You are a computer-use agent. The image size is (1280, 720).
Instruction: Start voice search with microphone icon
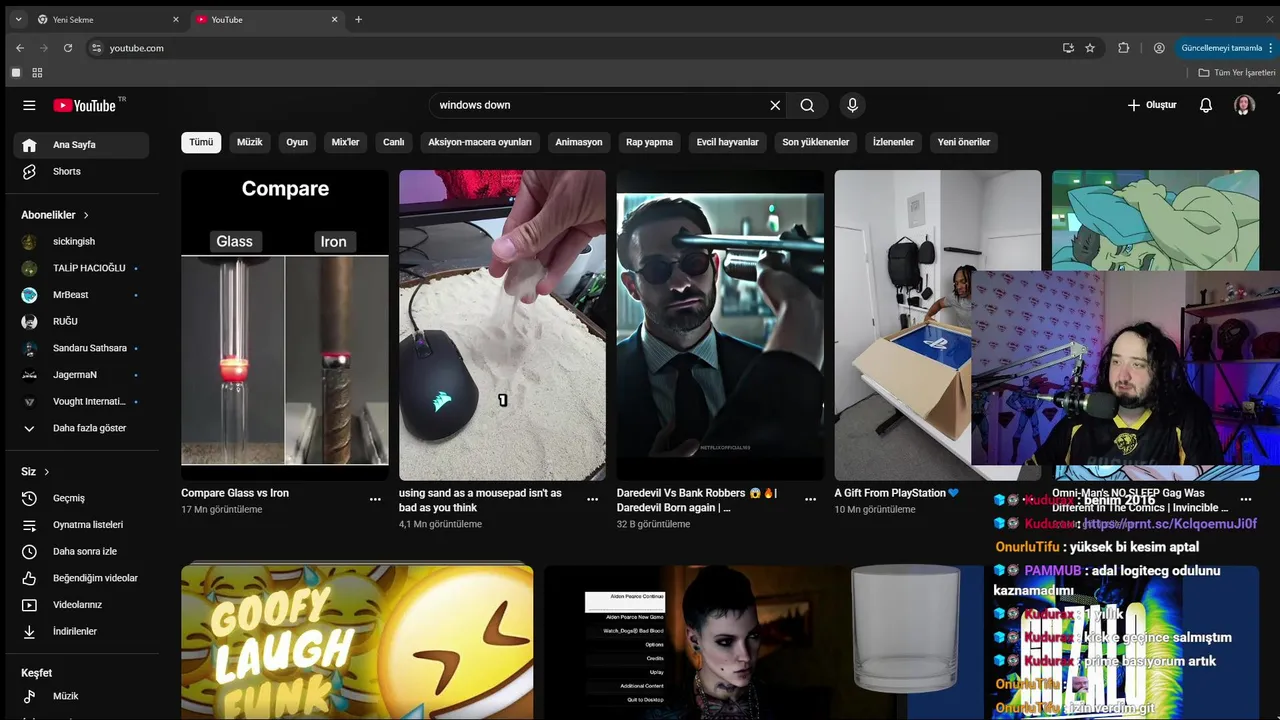click(852, 105)
